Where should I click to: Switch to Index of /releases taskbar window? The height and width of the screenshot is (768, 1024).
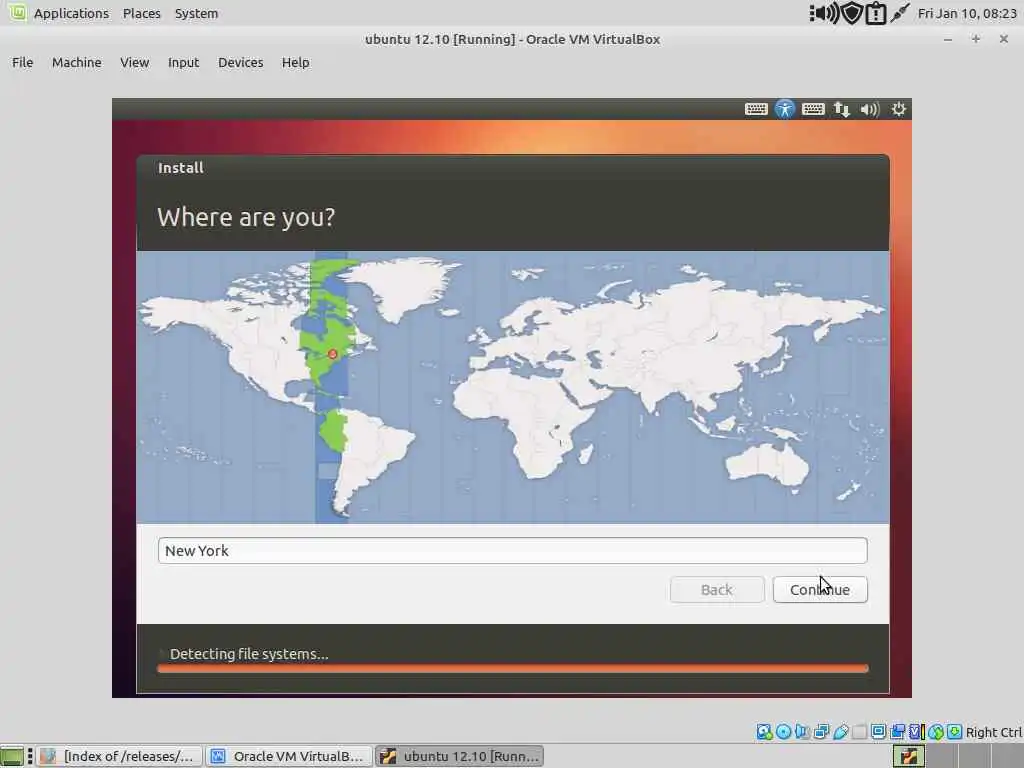(x=119, y=756)
